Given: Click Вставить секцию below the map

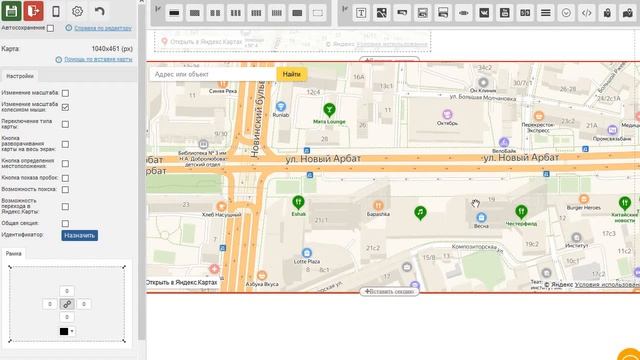Looking at the screenshot, I should [389, 291].
